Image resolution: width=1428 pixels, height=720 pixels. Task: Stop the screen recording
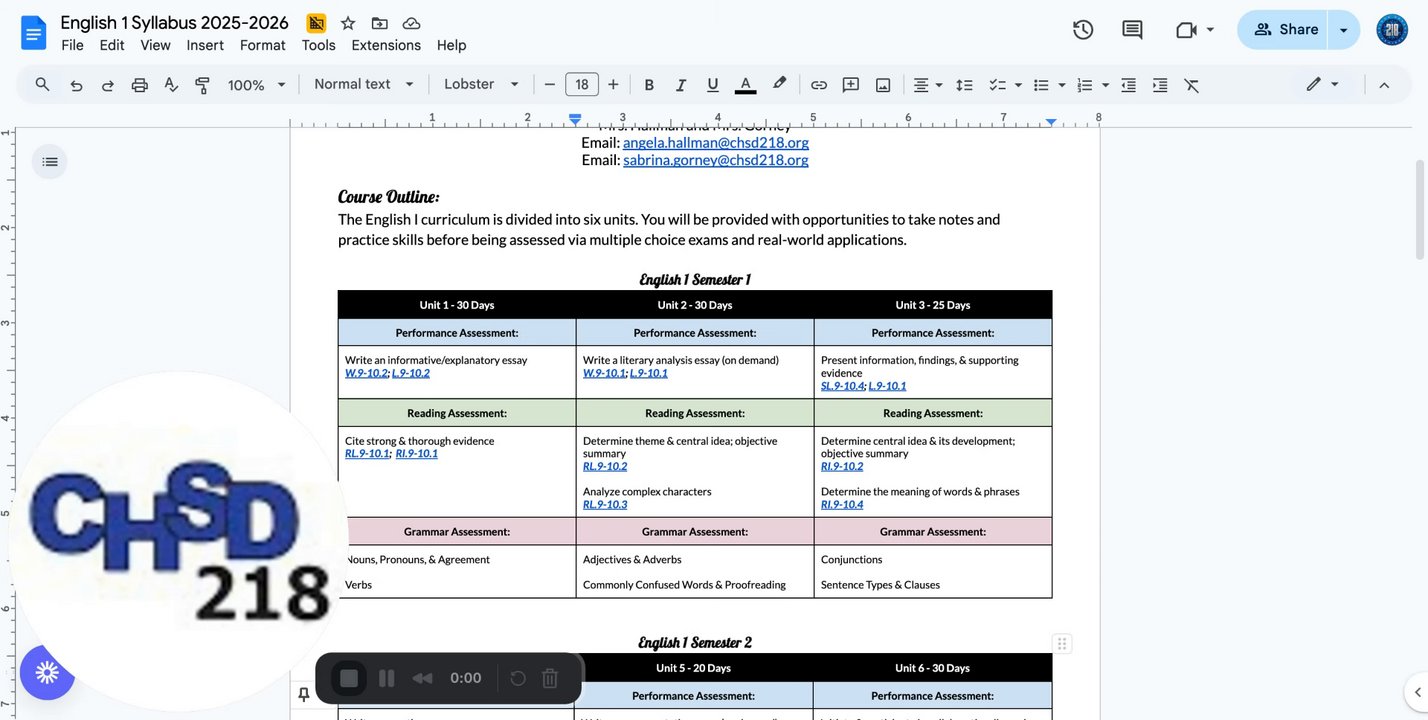(x=349, y=679)
